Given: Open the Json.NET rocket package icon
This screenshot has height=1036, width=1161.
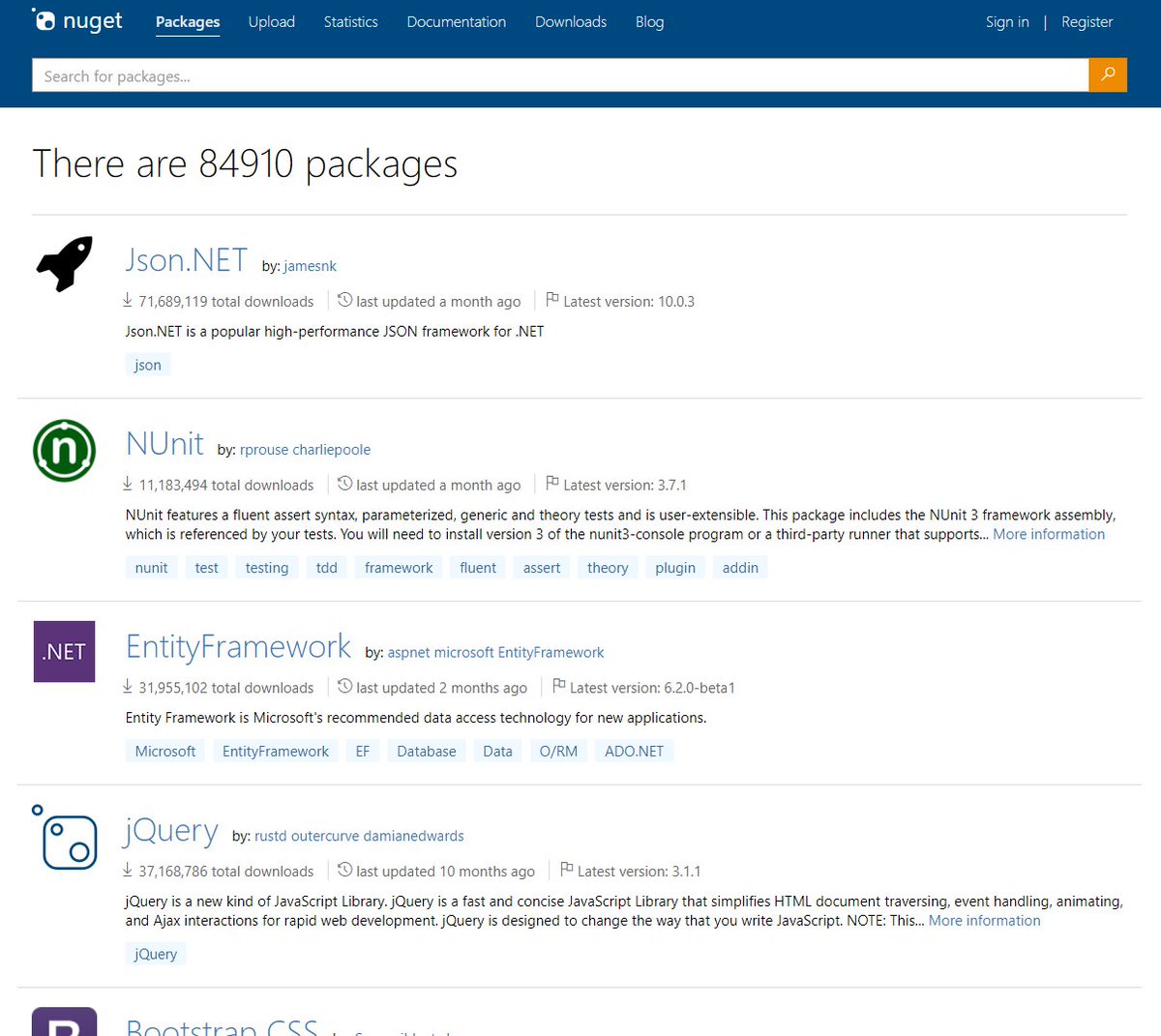Looking at the screenshot, I should 64,263.
